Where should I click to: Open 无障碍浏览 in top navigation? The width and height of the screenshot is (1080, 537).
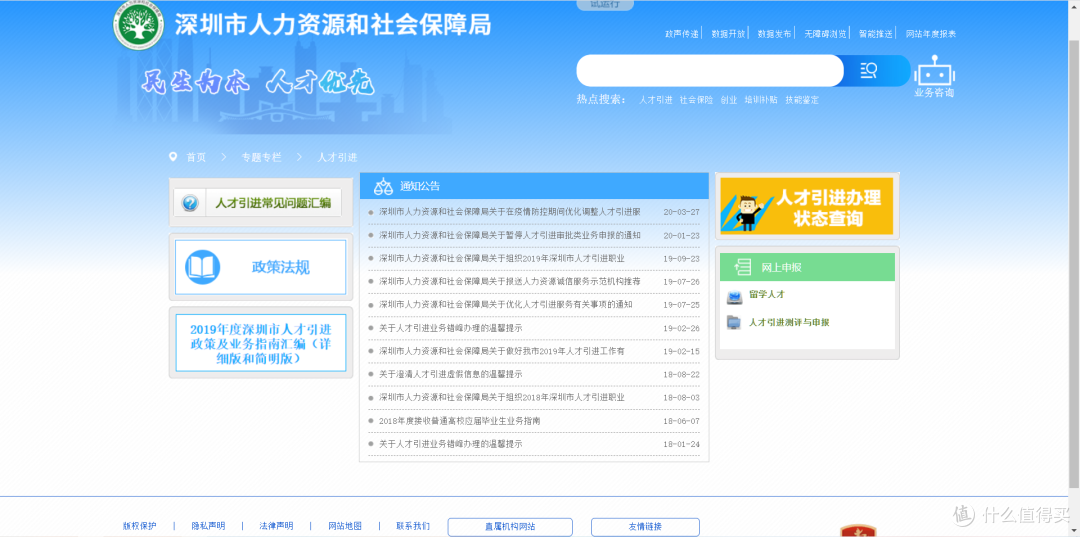(x=825, y=34)
